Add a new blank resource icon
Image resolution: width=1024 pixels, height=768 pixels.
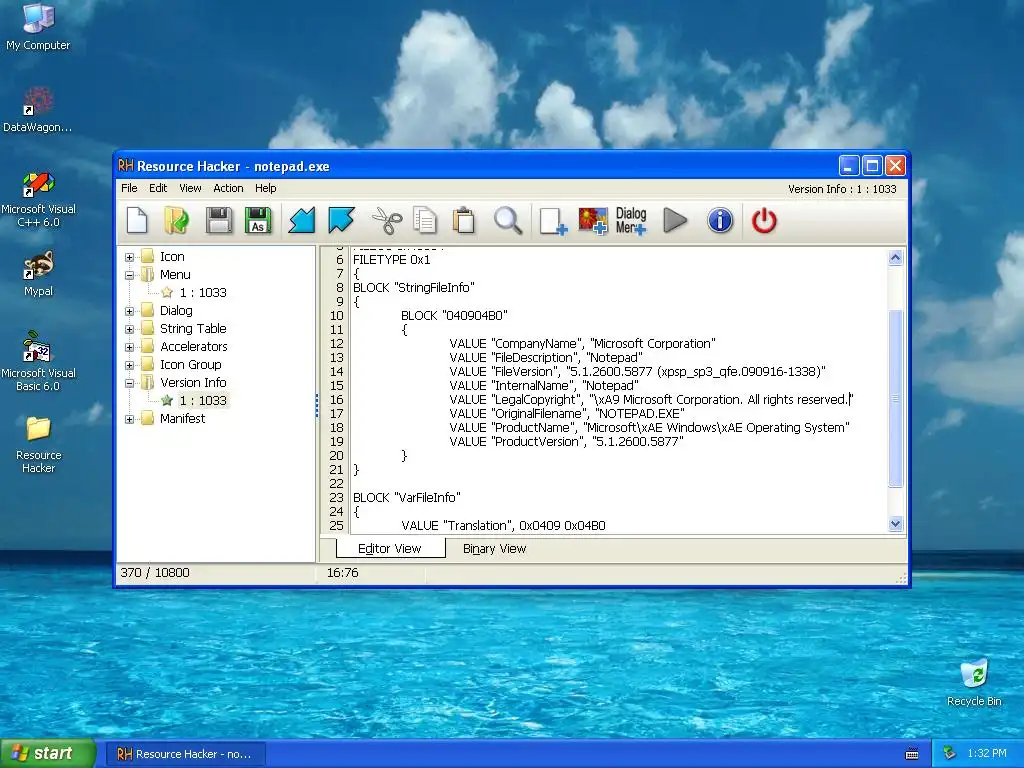click(553, 221)
